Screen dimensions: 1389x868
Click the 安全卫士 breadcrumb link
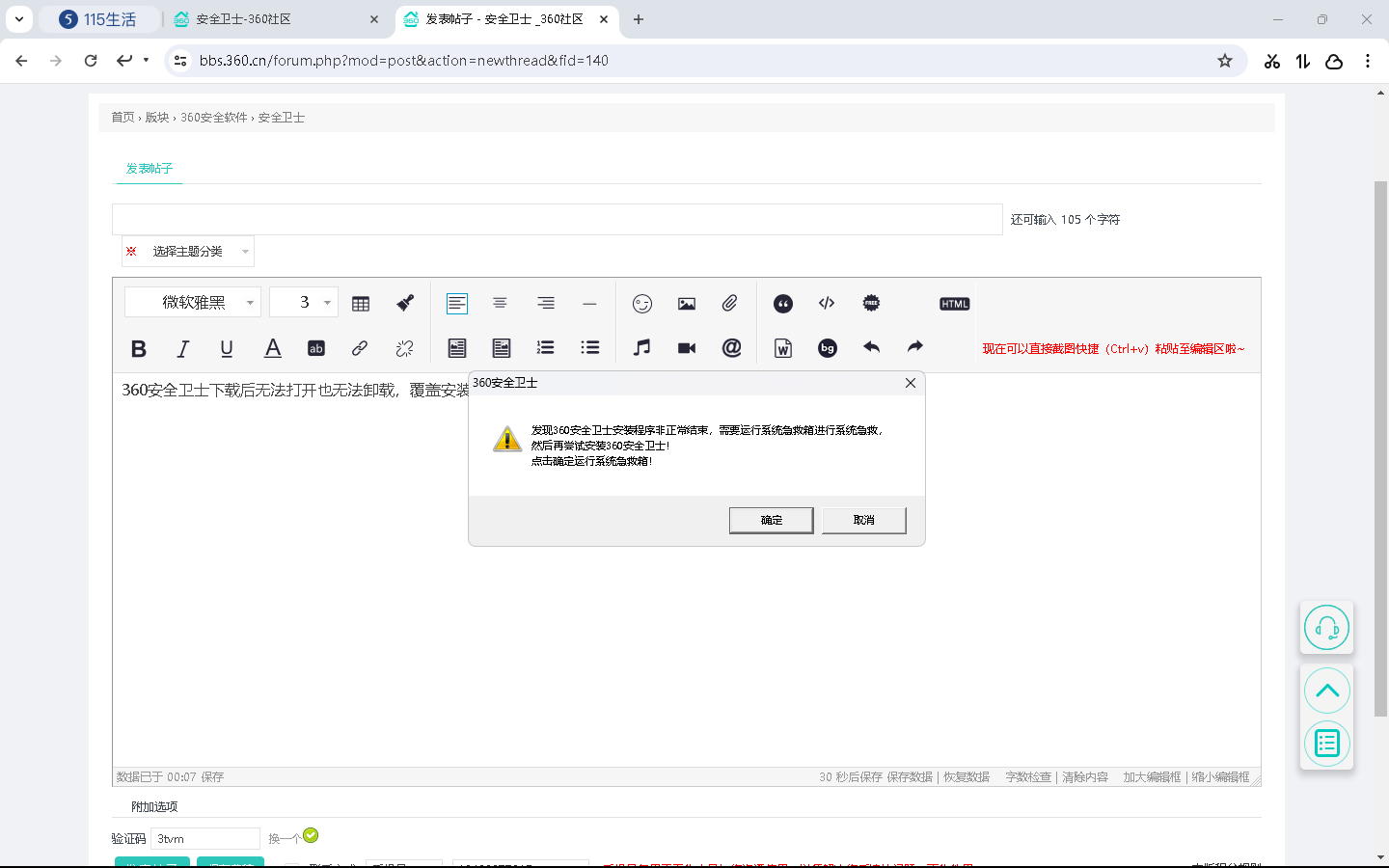(x=282, y=118)
